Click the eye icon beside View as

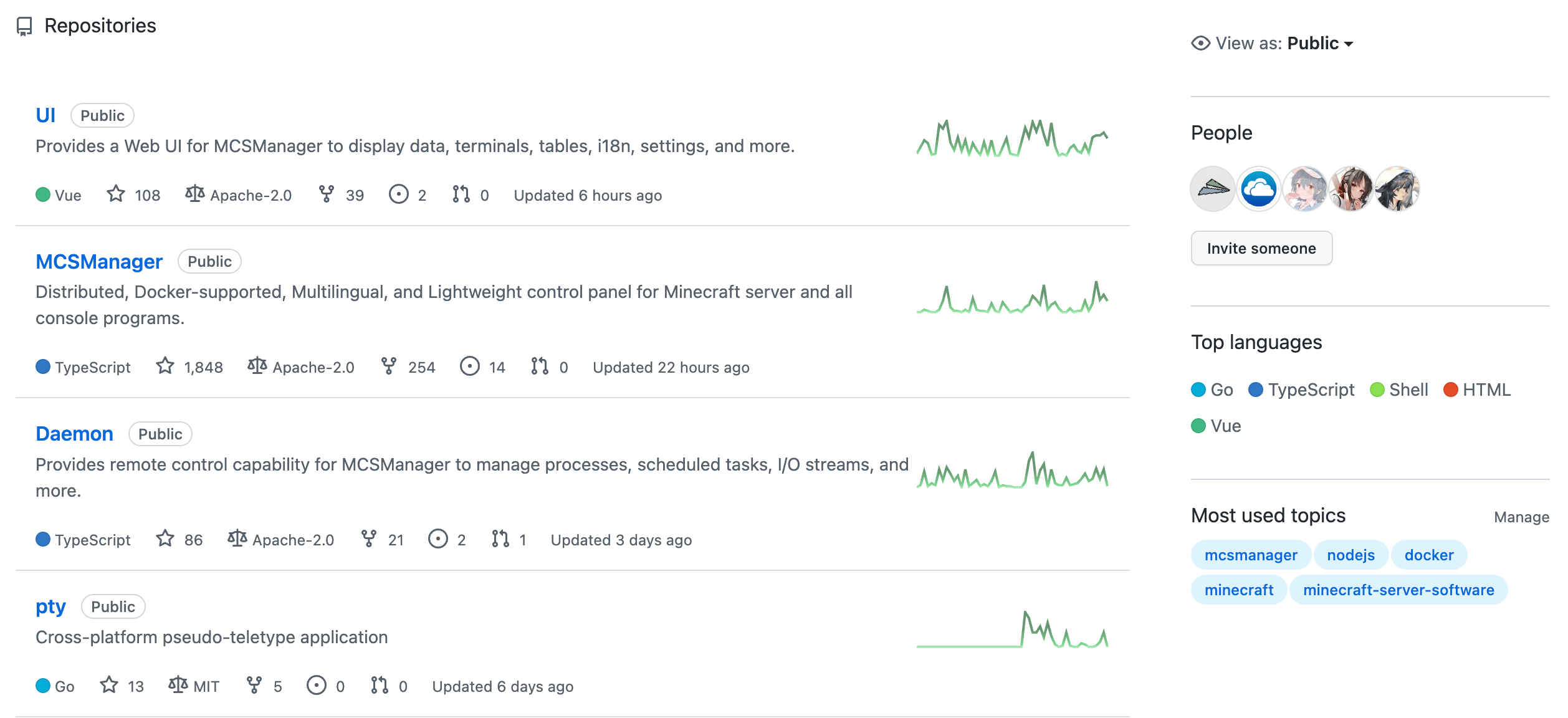tap(1201, 43)
